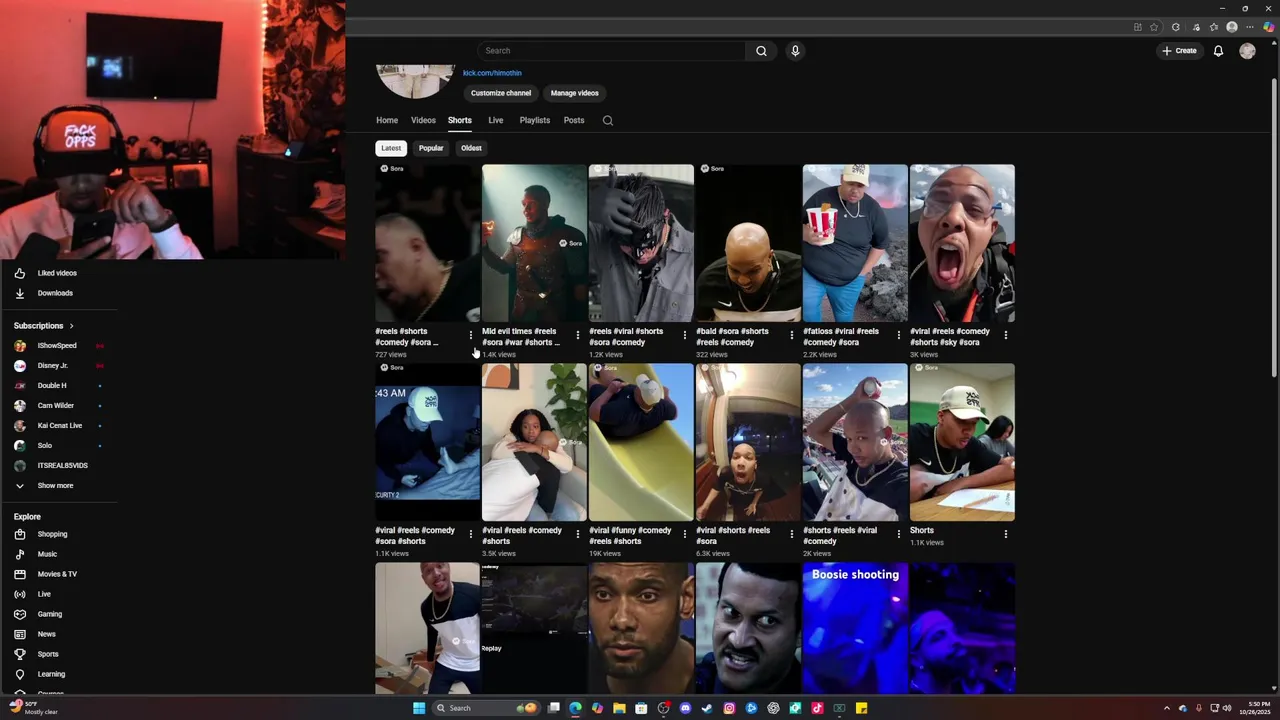Expand the Subscriptions section chevron
The width and height of the screenshot is (1280, 720).
pos(71,326)
